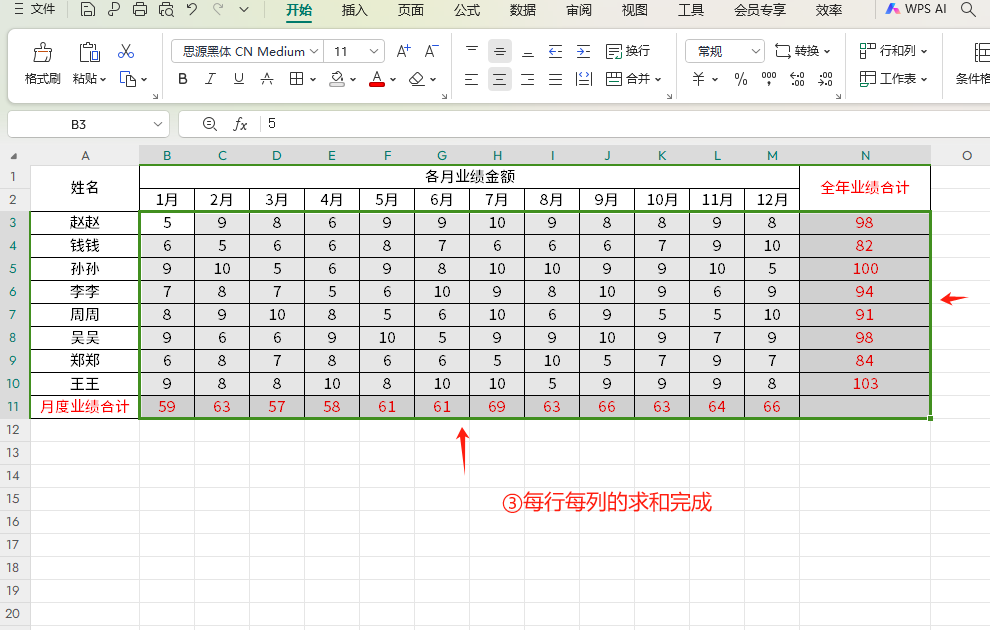Switch to the 页面 Page tab

[410, 10]
